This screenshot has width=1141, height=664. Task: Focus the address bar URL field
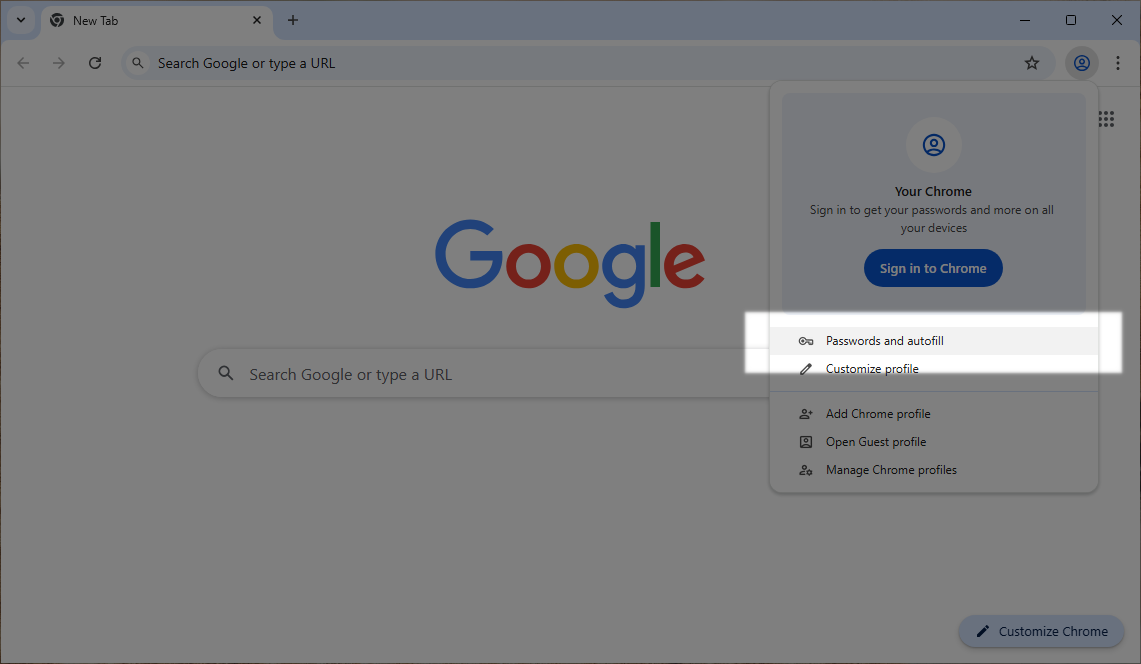tap(588, 63)
